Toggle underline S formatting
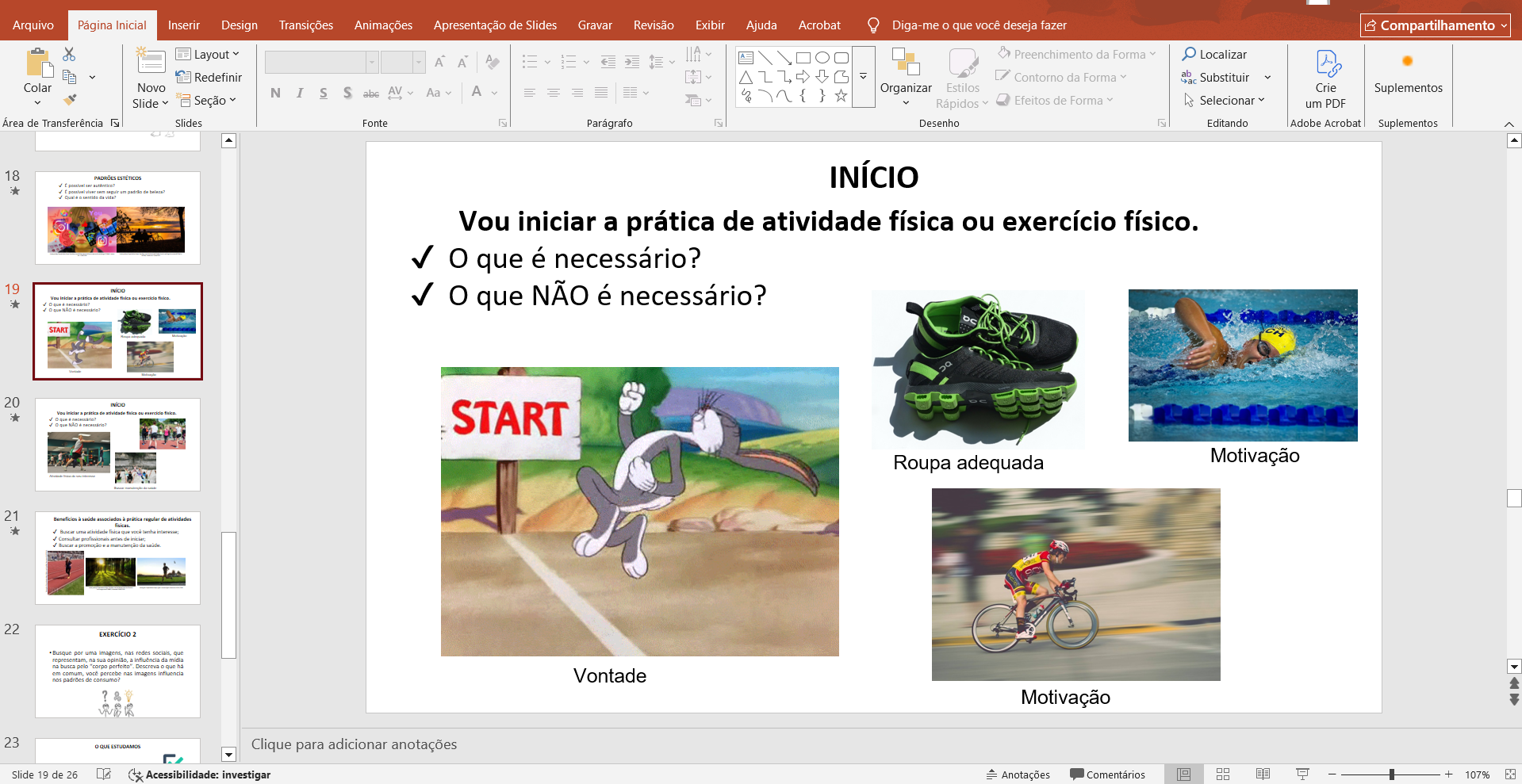The image size is (1522, 784). (324, 93)
